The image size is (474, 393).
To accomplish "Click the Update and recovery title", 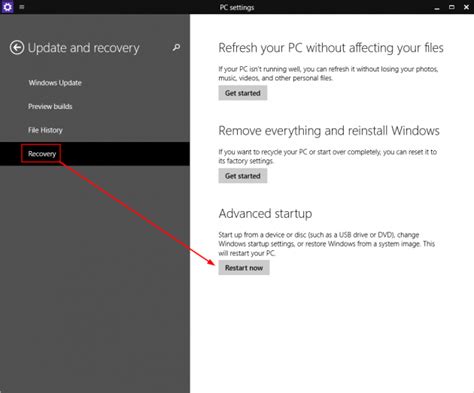I will pyautogui.click(x=83, y=48).
